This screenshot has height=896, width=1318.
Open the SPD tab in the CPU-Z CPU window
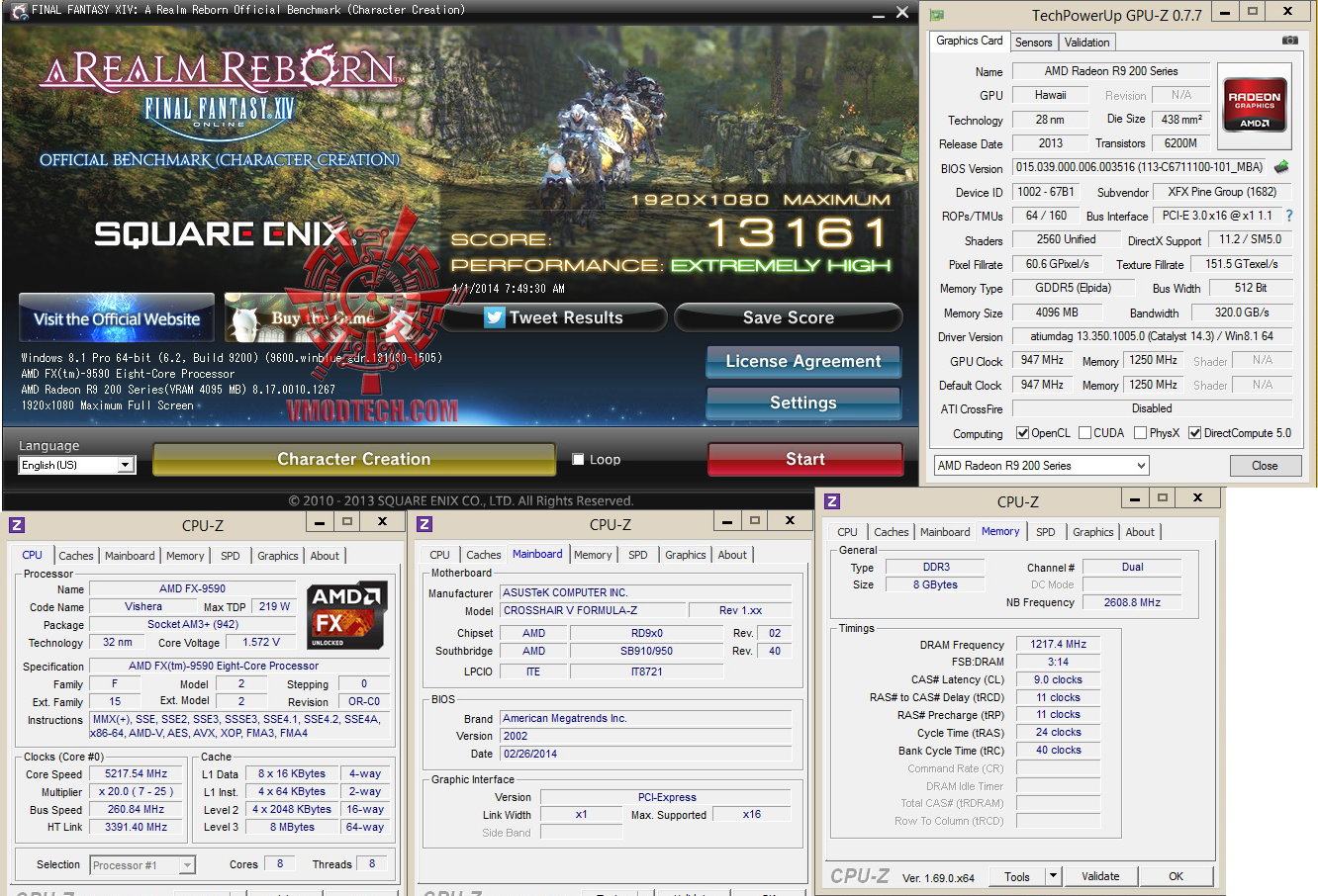(x=231, y=556)
